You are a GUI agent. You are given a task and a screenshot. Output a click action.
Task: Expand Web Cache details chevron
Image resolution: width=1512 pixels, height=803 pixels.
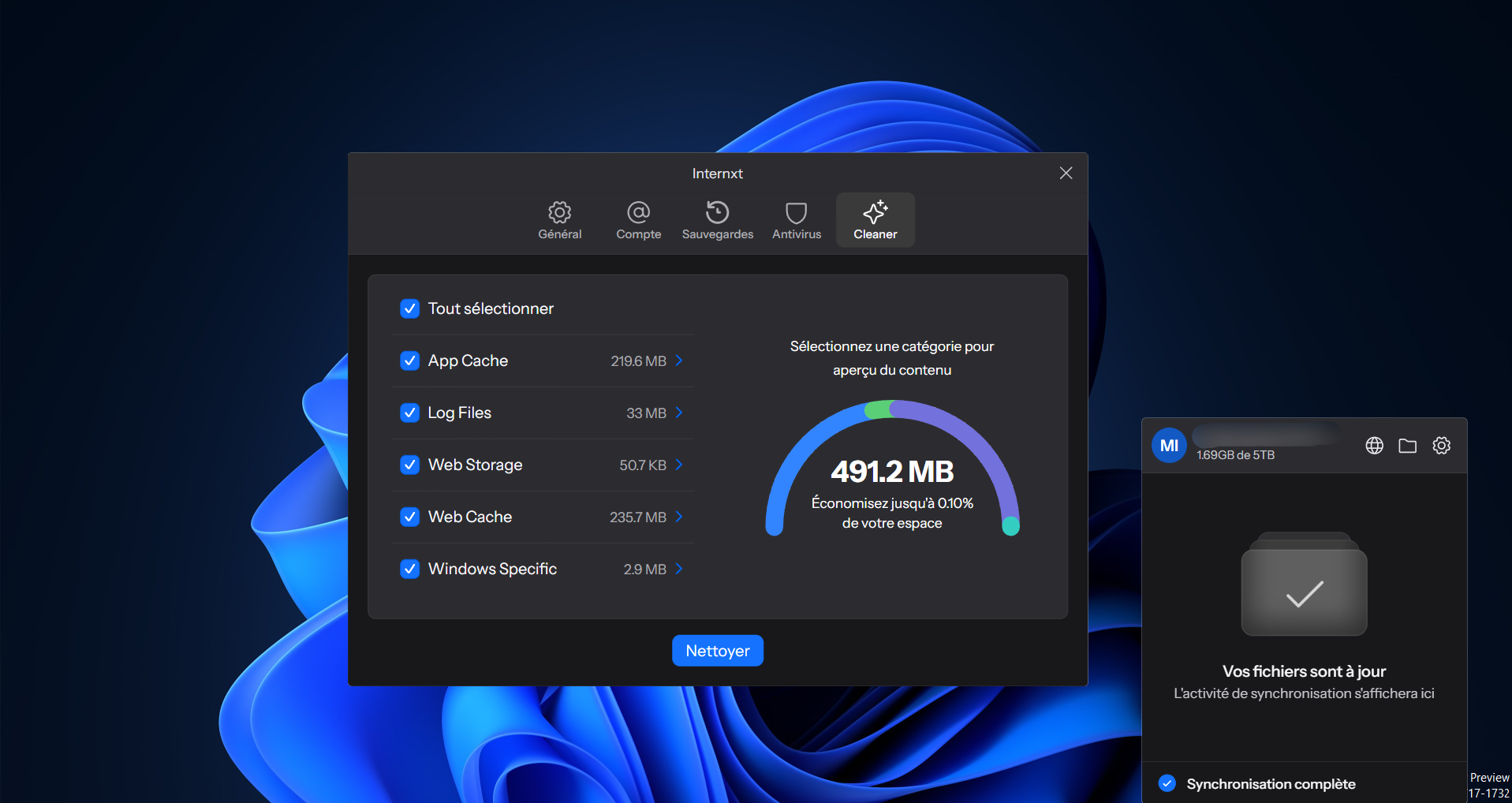(679, 517)
